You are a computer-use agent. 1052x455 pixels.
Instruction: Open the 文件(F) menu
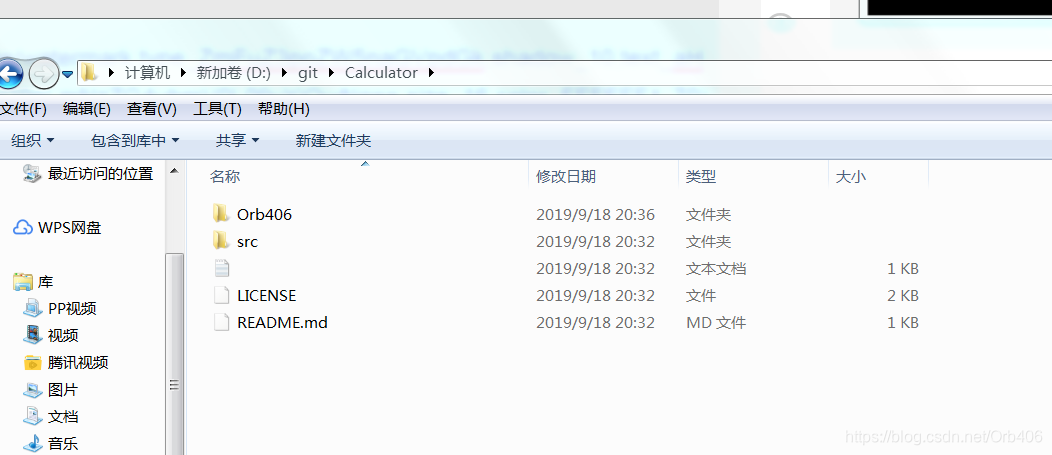point(23,109)
